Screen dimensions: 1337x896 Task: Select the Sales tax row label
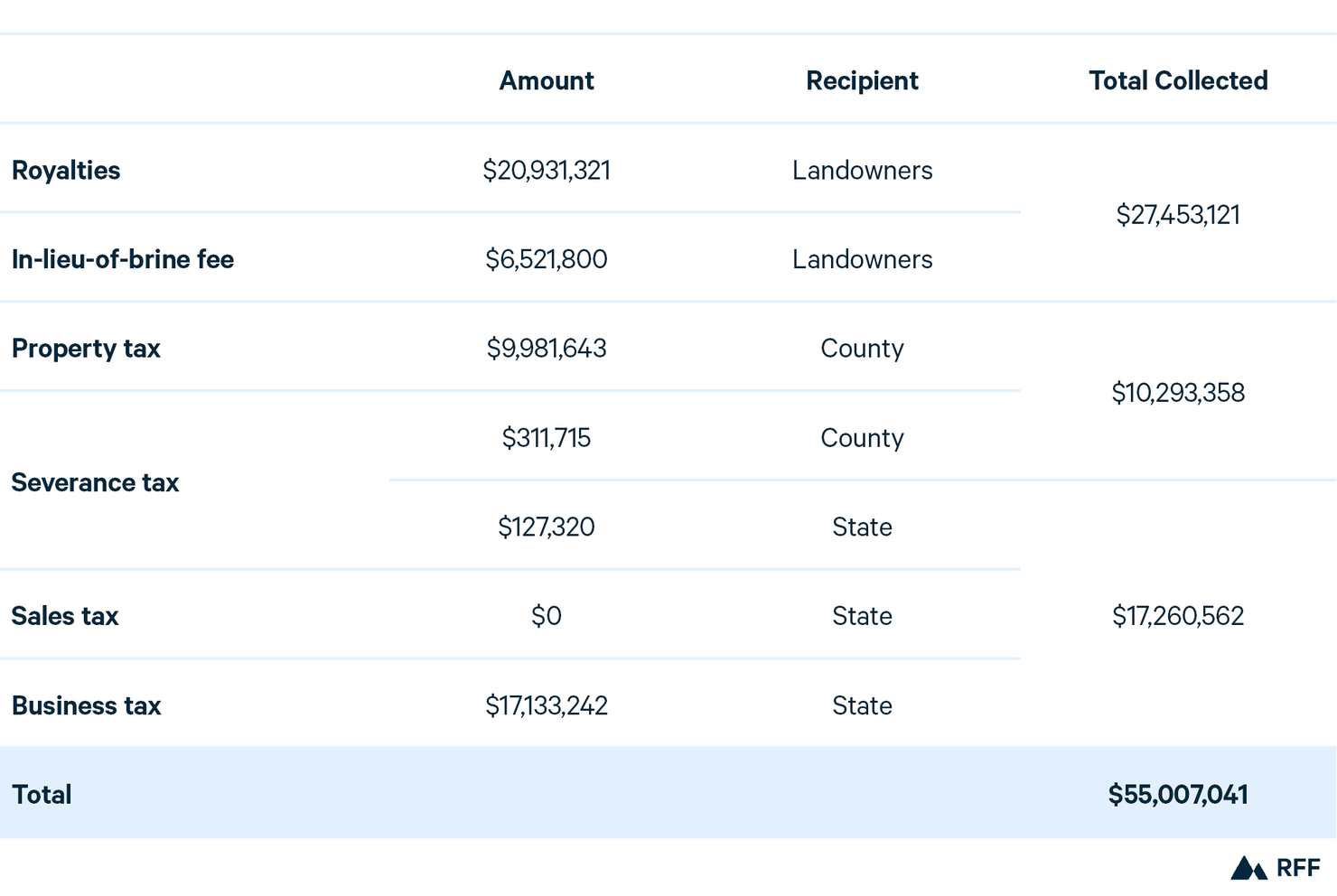click(65, 616)
